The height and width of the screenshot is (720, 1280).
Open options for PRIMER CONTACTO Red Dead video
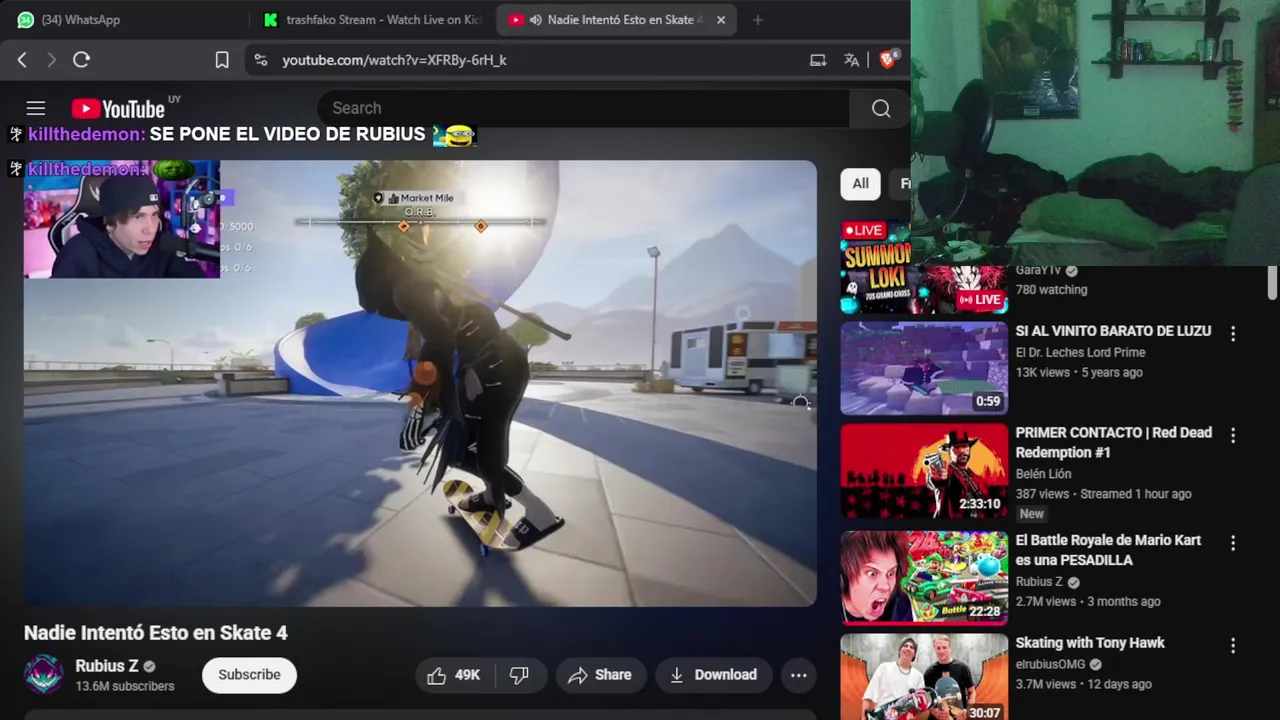(1233, 435)
